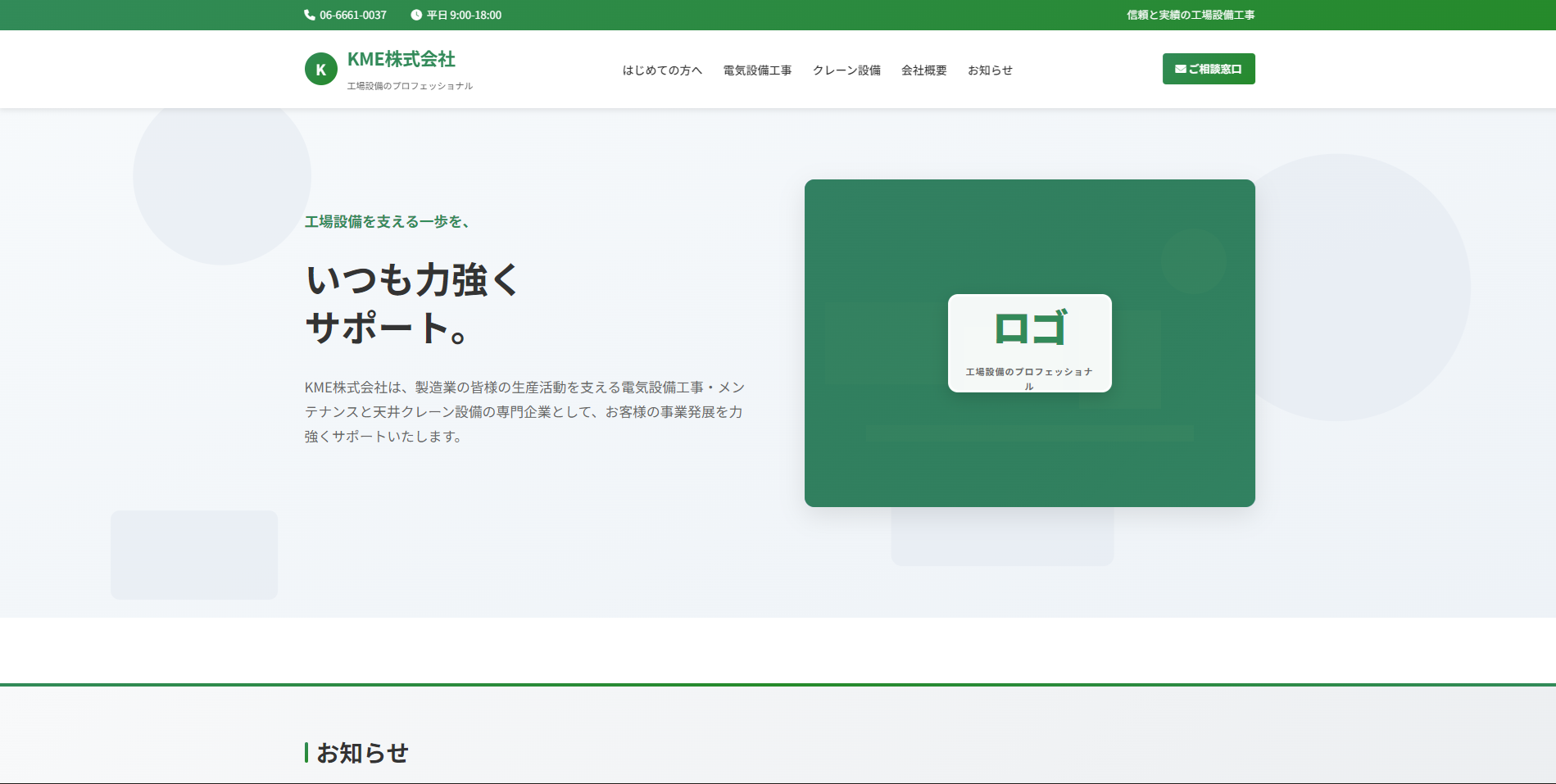Call the number 06-6661-0037
This screenshot has height=784, width=1556.
(x=352, y=15)
